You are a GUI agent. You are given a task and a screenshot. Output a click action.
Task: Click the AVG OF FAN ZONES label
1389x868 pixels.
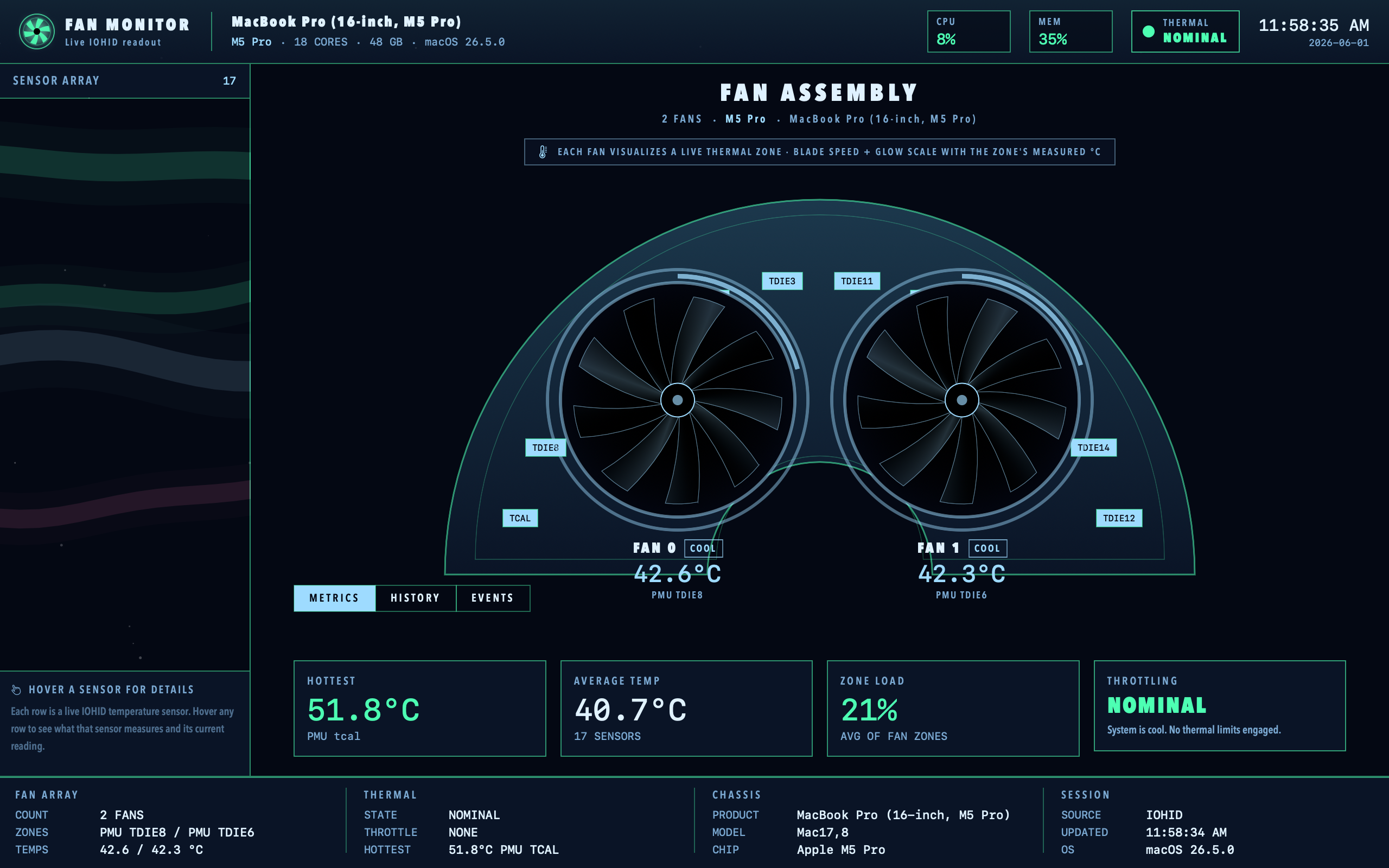[894, 736]
